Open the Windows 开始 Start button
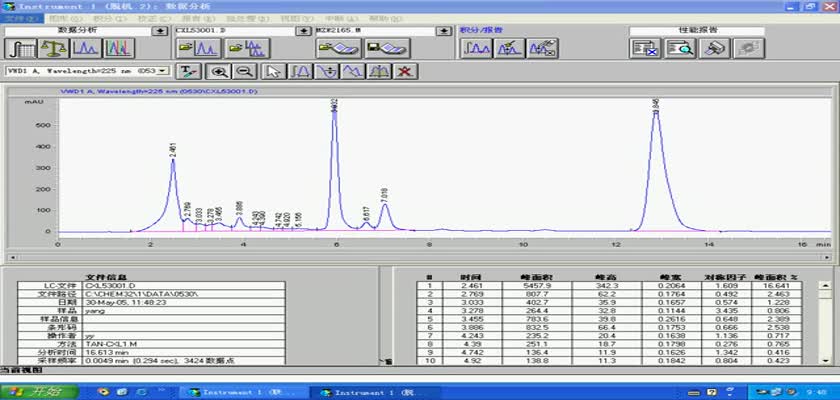The width and height of the screenshot is (840, 400). 39,391
